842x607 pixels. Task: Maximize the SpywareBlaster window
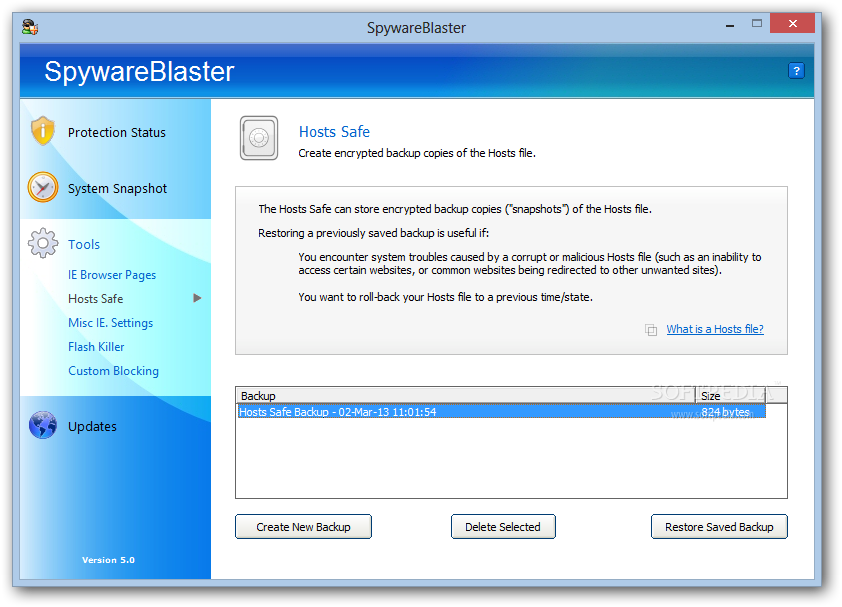[757, 24]
